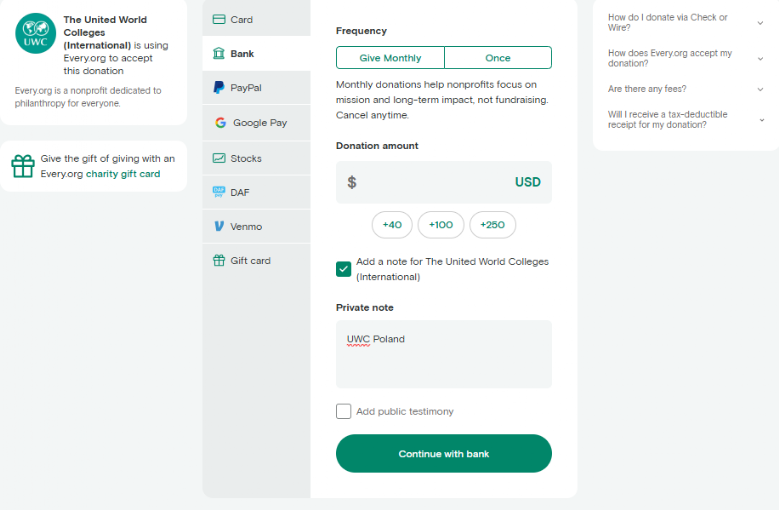This screenshot has height=510, width=779.
Task: Choose the Give Monthly tab
Action: 390,58
